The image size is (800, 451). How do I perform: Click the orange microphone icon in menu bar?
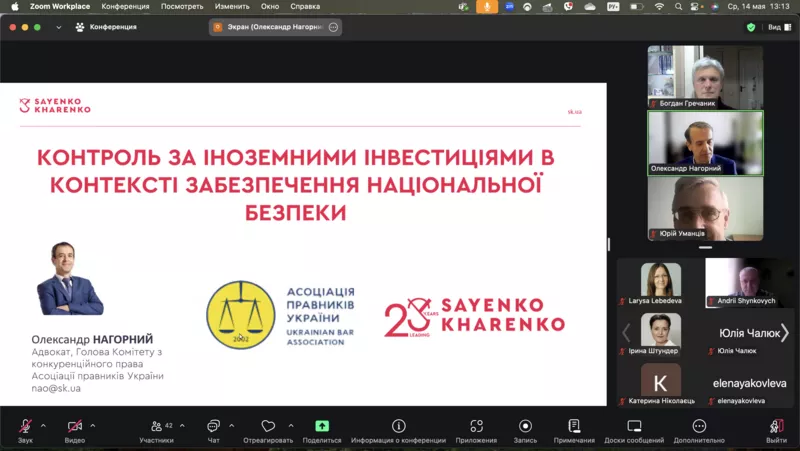[x=487, y=7]
